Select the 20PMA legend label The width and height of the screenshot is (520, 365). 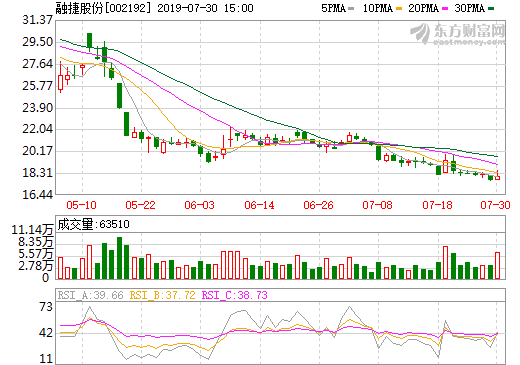click(423, 8)
